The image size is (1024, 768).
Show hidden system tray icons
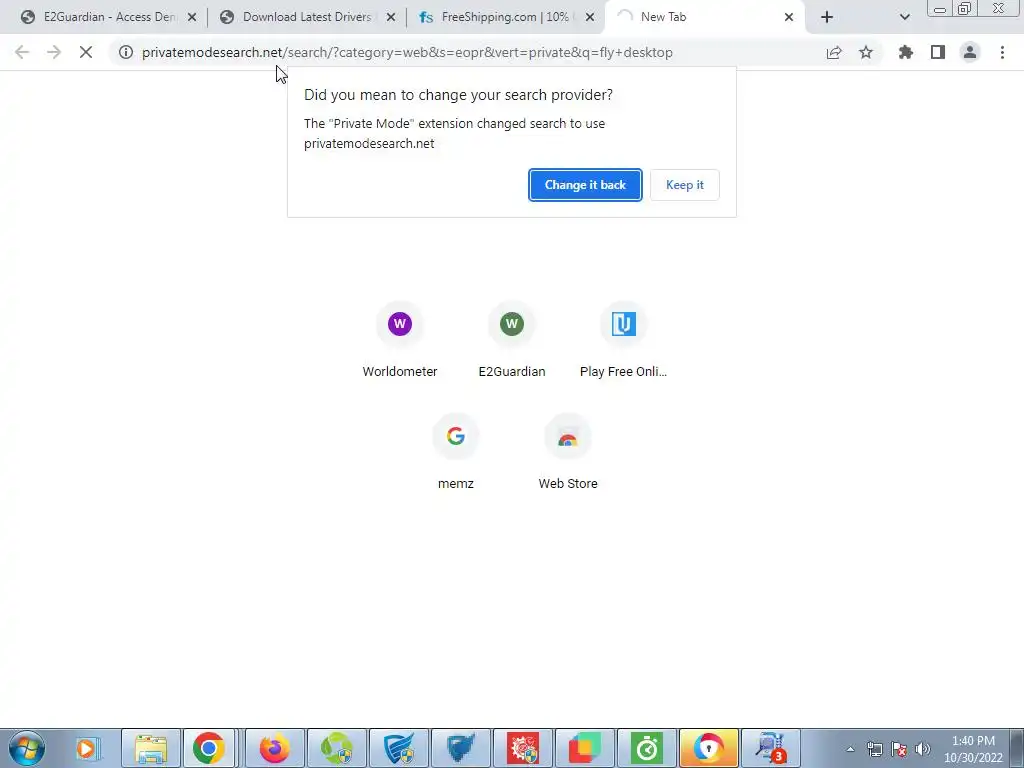[x=850, y=749]
